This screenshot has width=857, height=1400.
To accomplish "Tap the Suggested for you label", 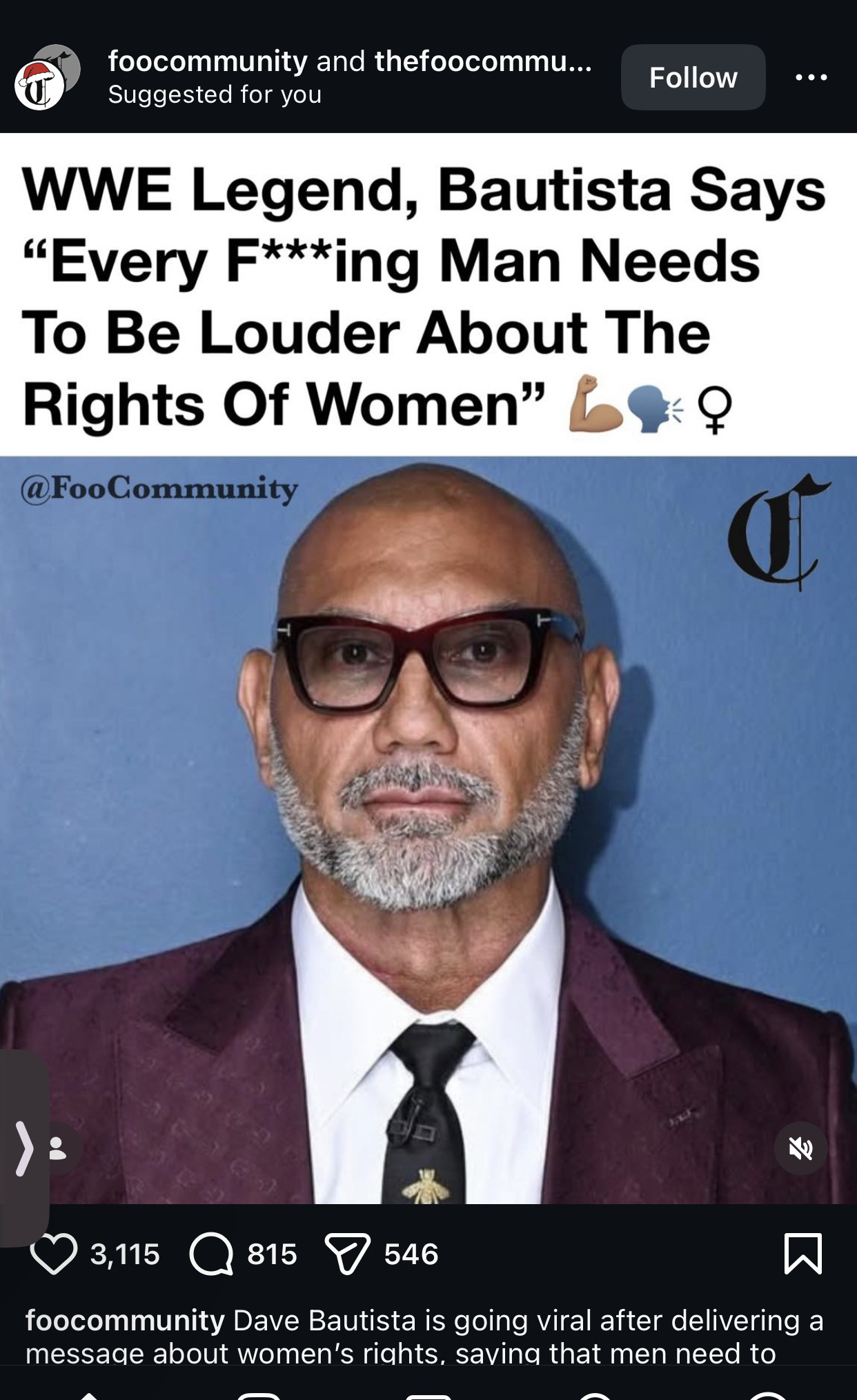I will (215, 94).
